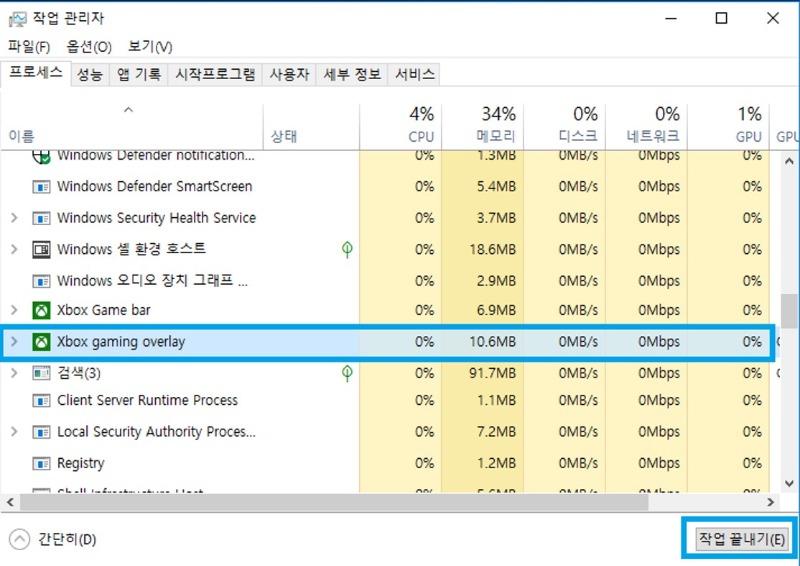This screenshot has width=800, height=566.
Task: Click the Local Security Authority Process icon
Action: pos(41,432)
